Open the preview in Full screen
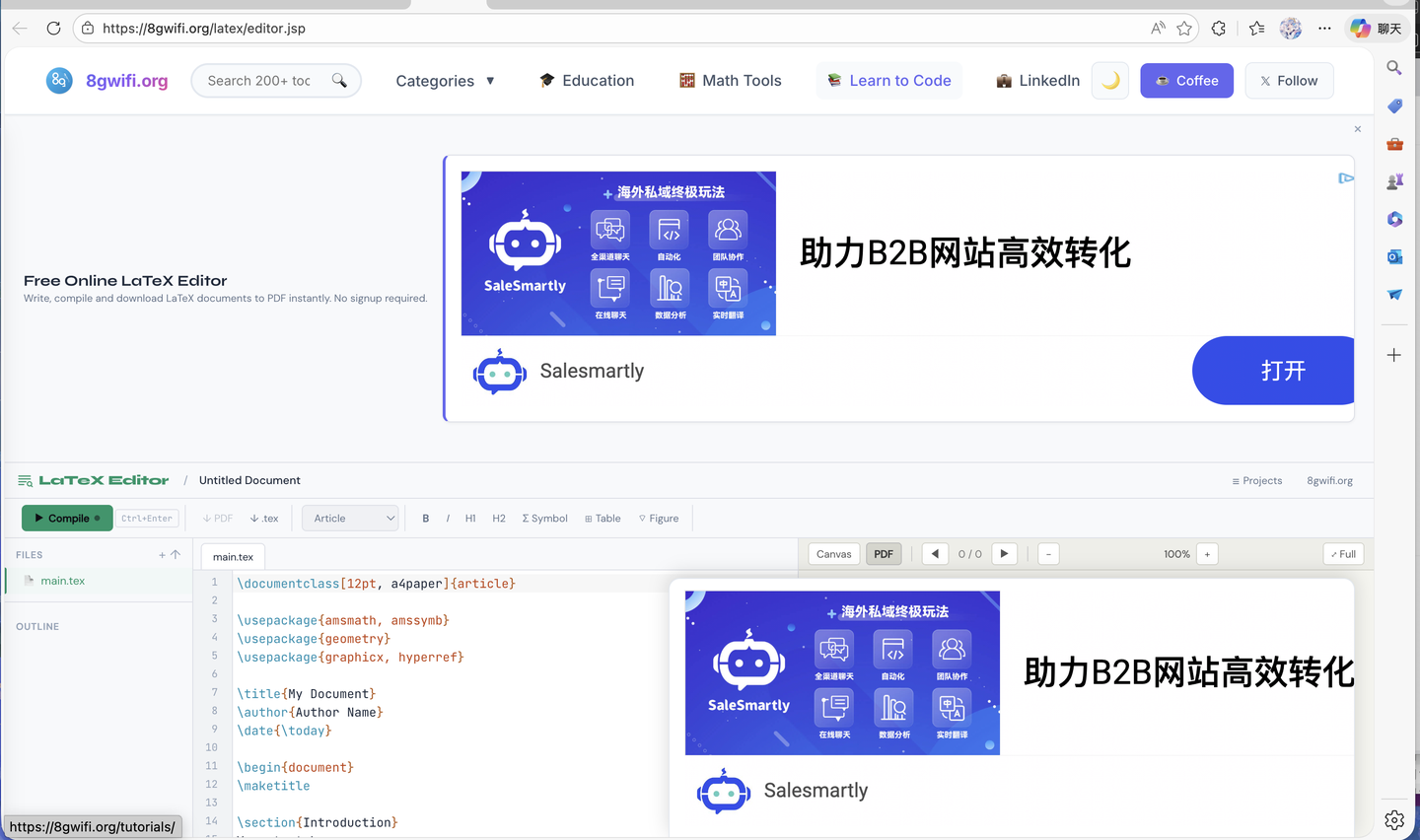 (1343, 554)
